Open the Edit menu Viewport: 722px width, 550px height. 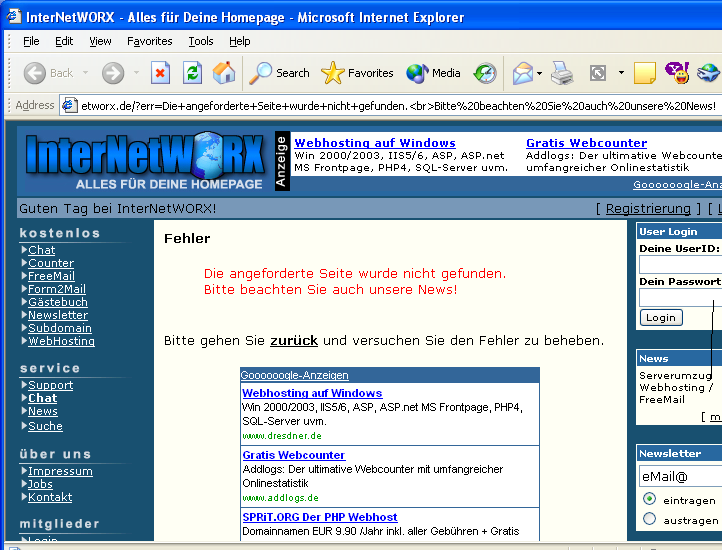point(64,41)
